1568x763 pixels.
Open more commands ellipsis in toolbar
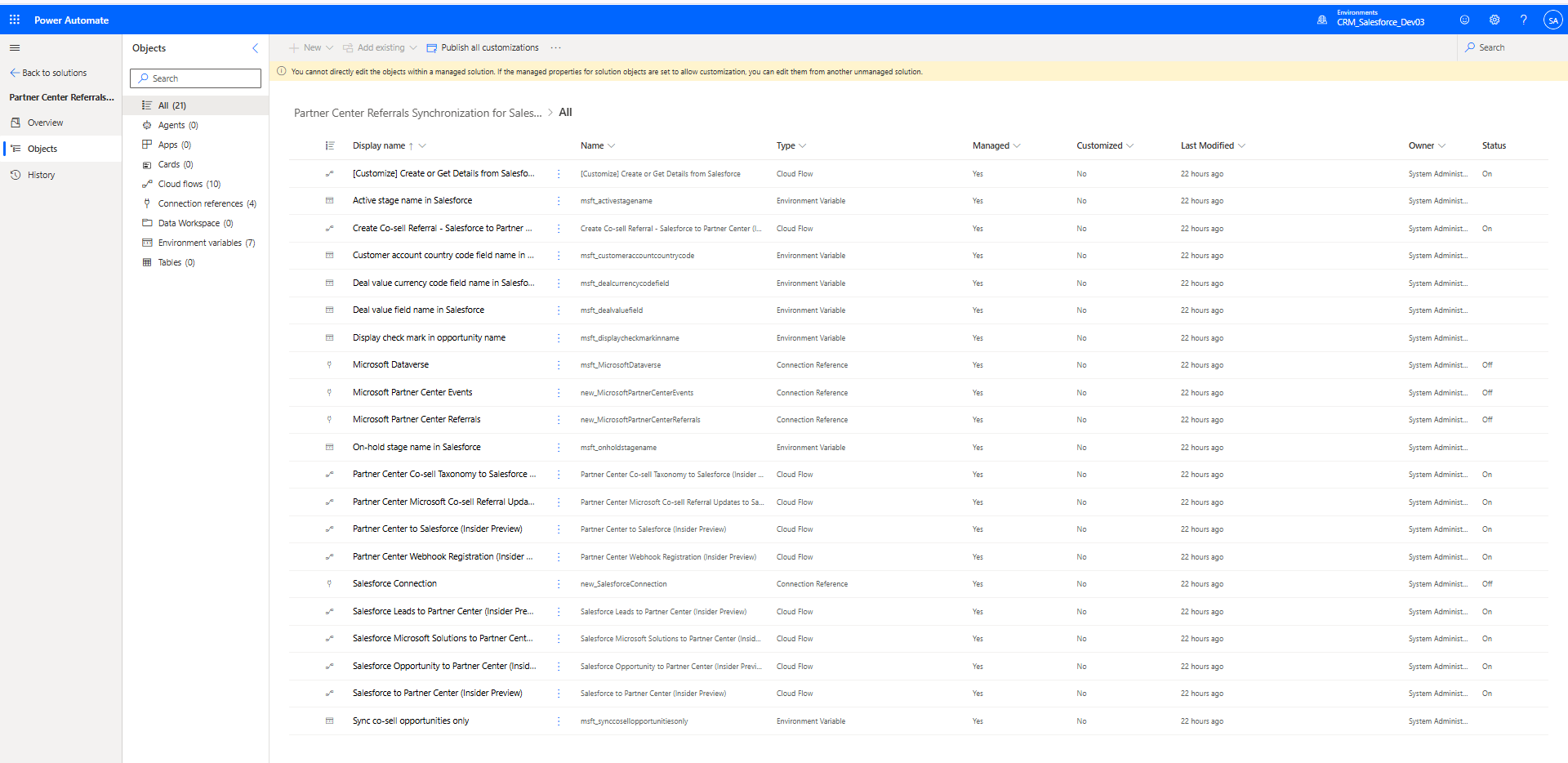555,47
